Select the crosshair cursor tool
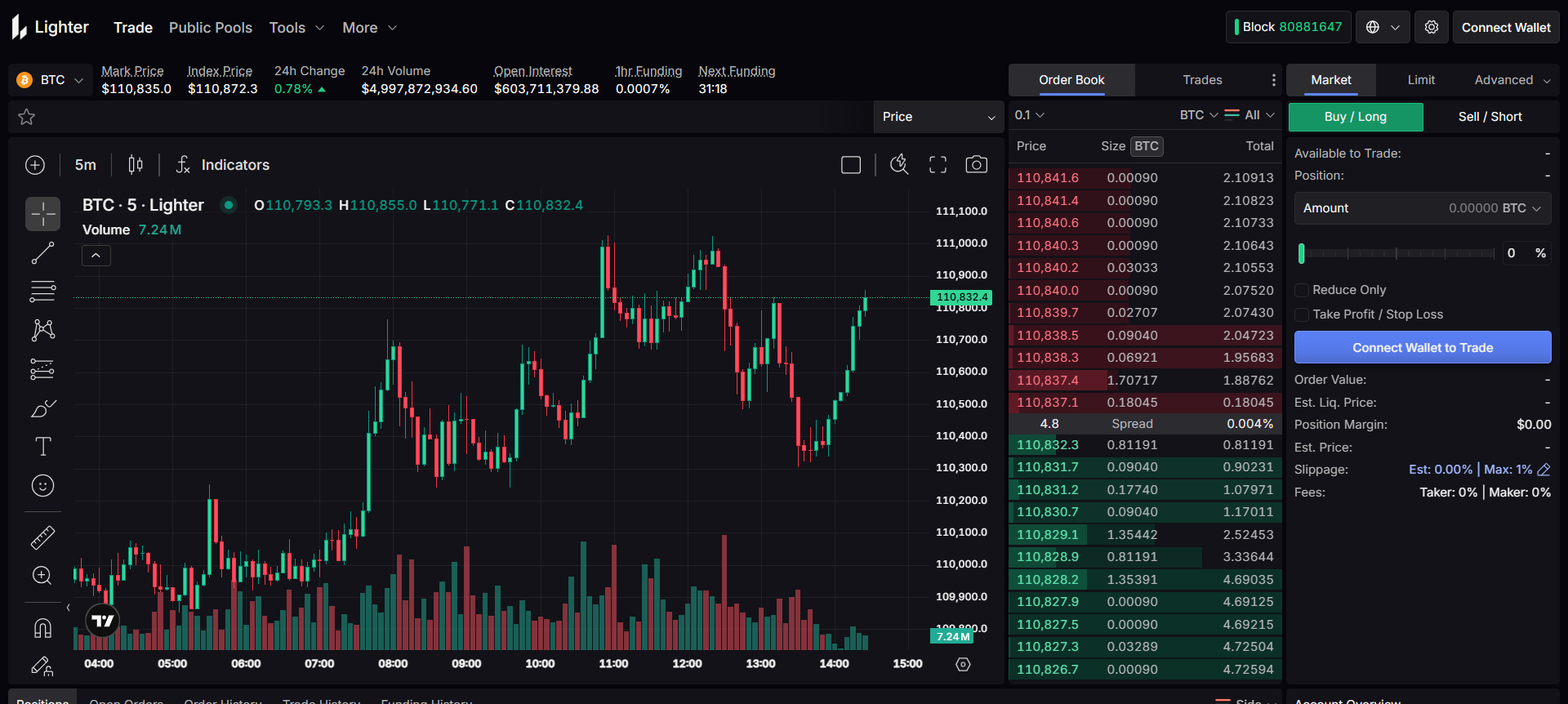 click(42, 214)
